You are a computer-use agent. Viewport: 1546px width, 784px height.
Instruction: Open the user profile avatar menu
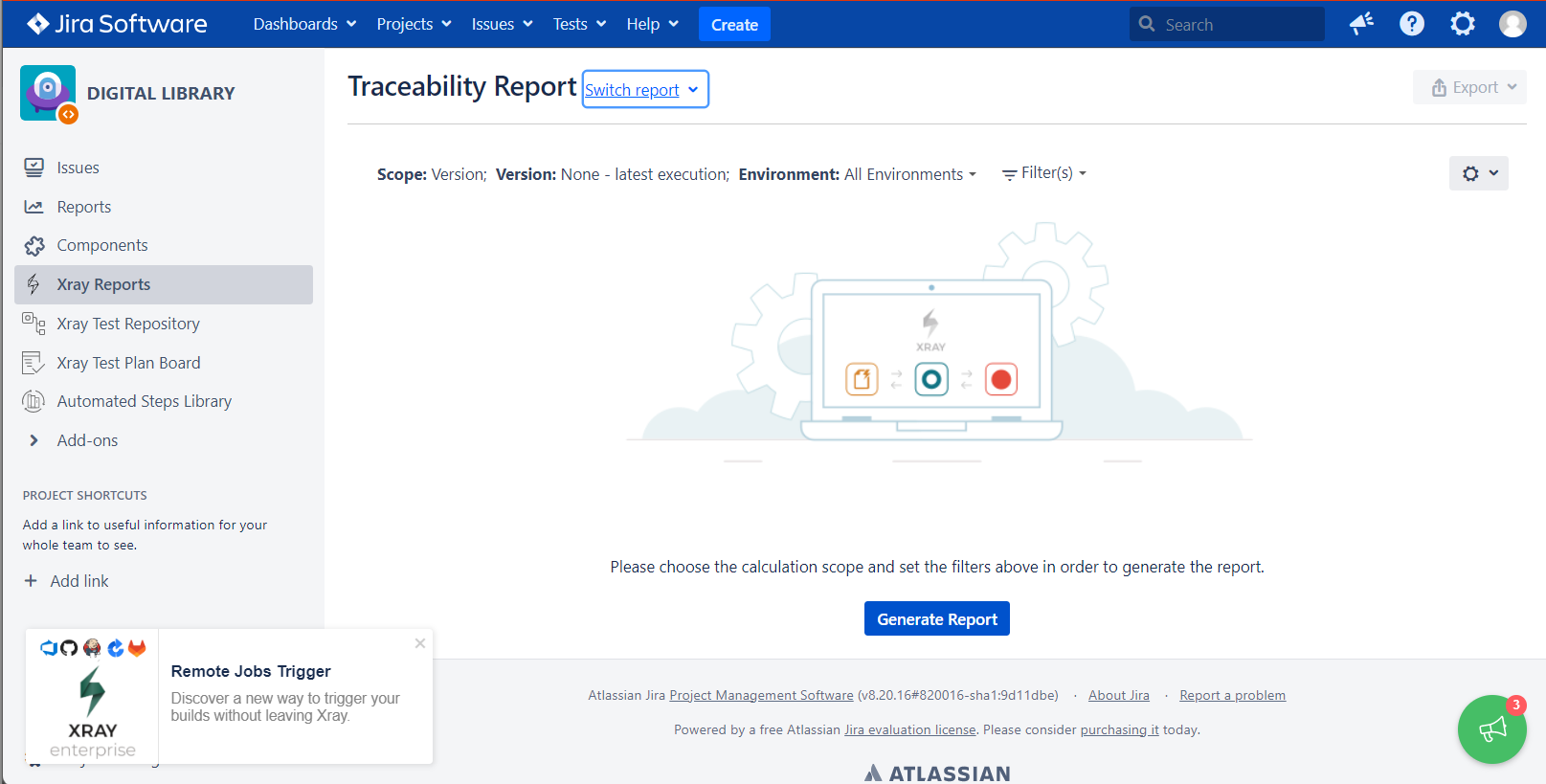1512,24
